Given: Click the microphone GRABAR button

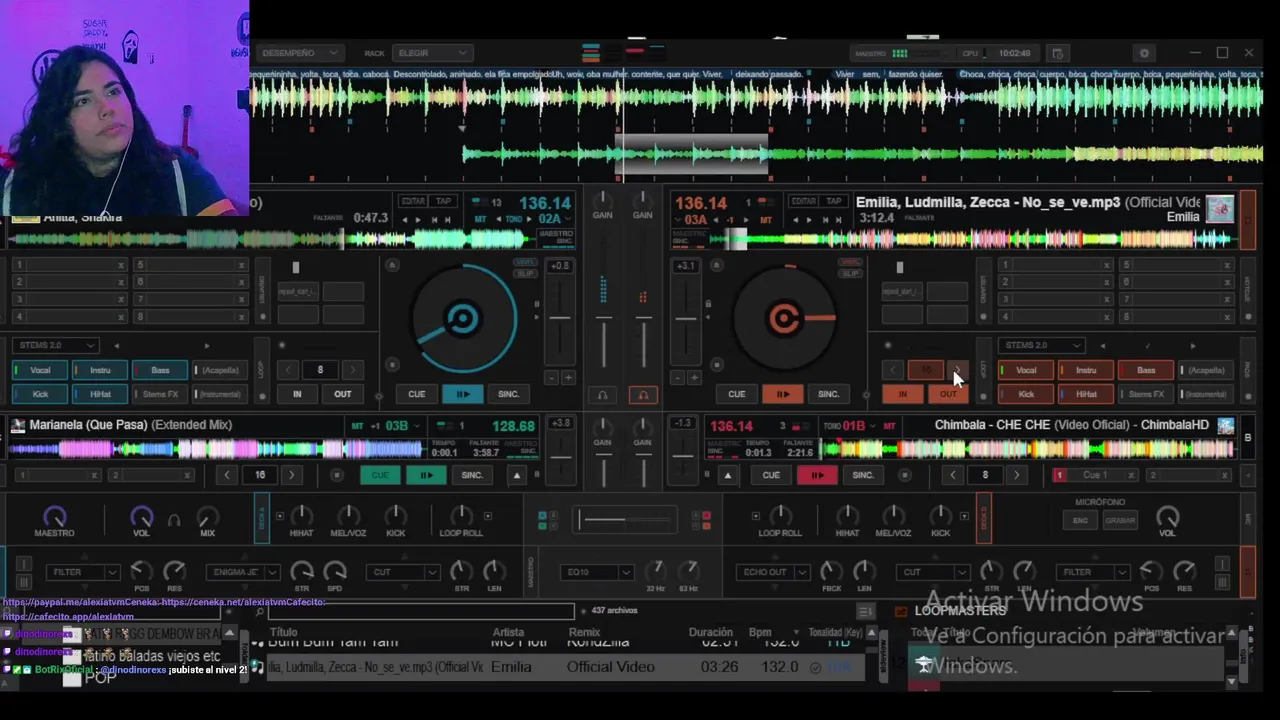Looking at the screenshot, I should tap(1119, 520).
